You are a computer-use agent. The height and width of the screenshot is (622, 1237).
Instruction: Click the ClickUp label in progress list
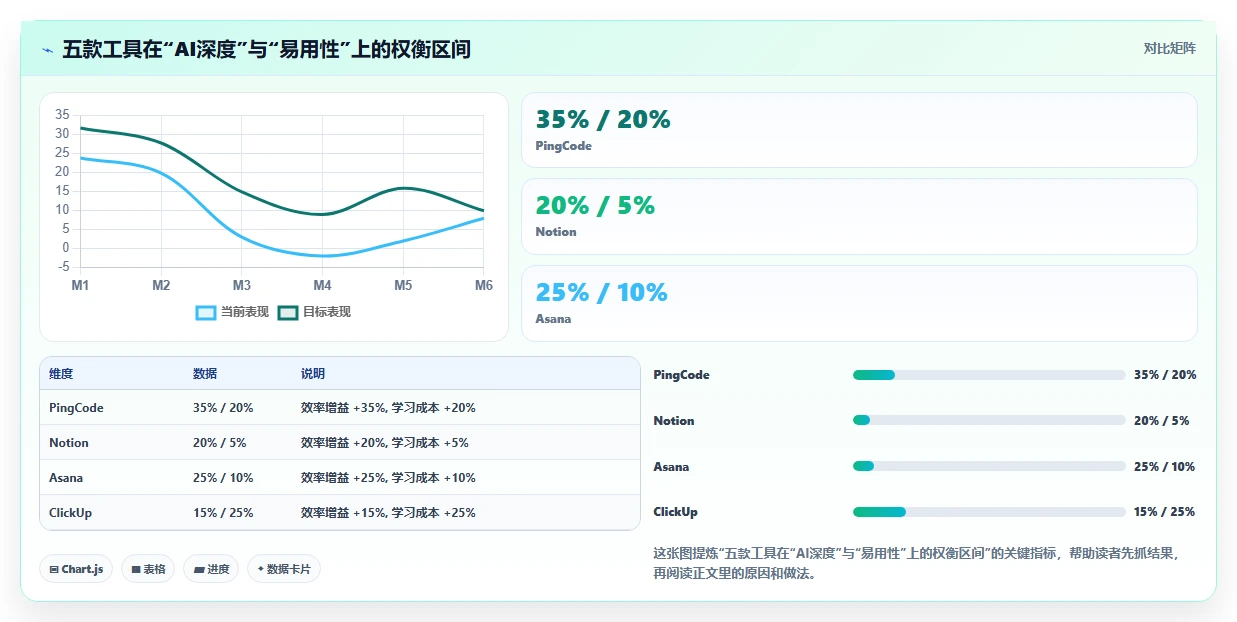click(675, 512)
